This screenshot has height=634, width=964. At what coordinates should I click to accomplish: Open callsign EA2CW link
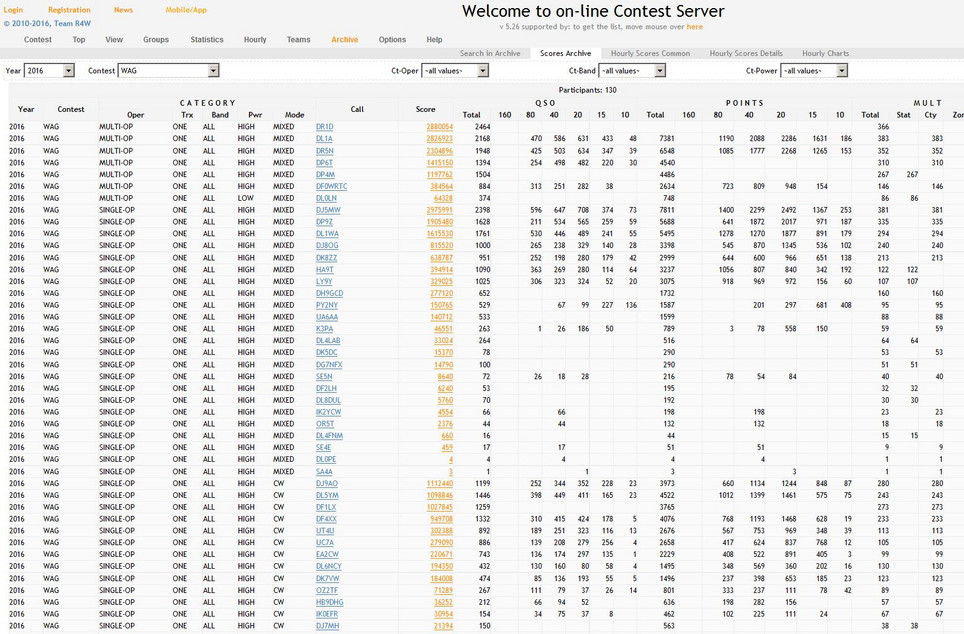[328, 554]
